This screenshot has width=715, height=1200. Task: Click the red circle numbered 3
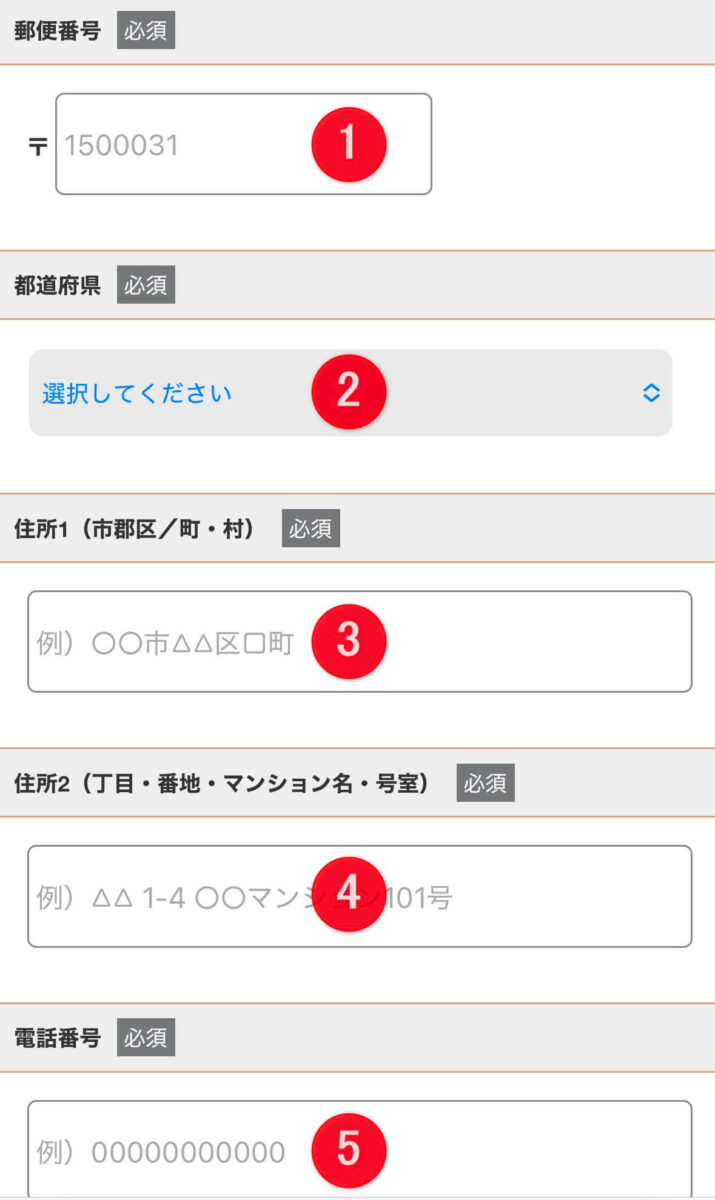(x=347, y=640)
